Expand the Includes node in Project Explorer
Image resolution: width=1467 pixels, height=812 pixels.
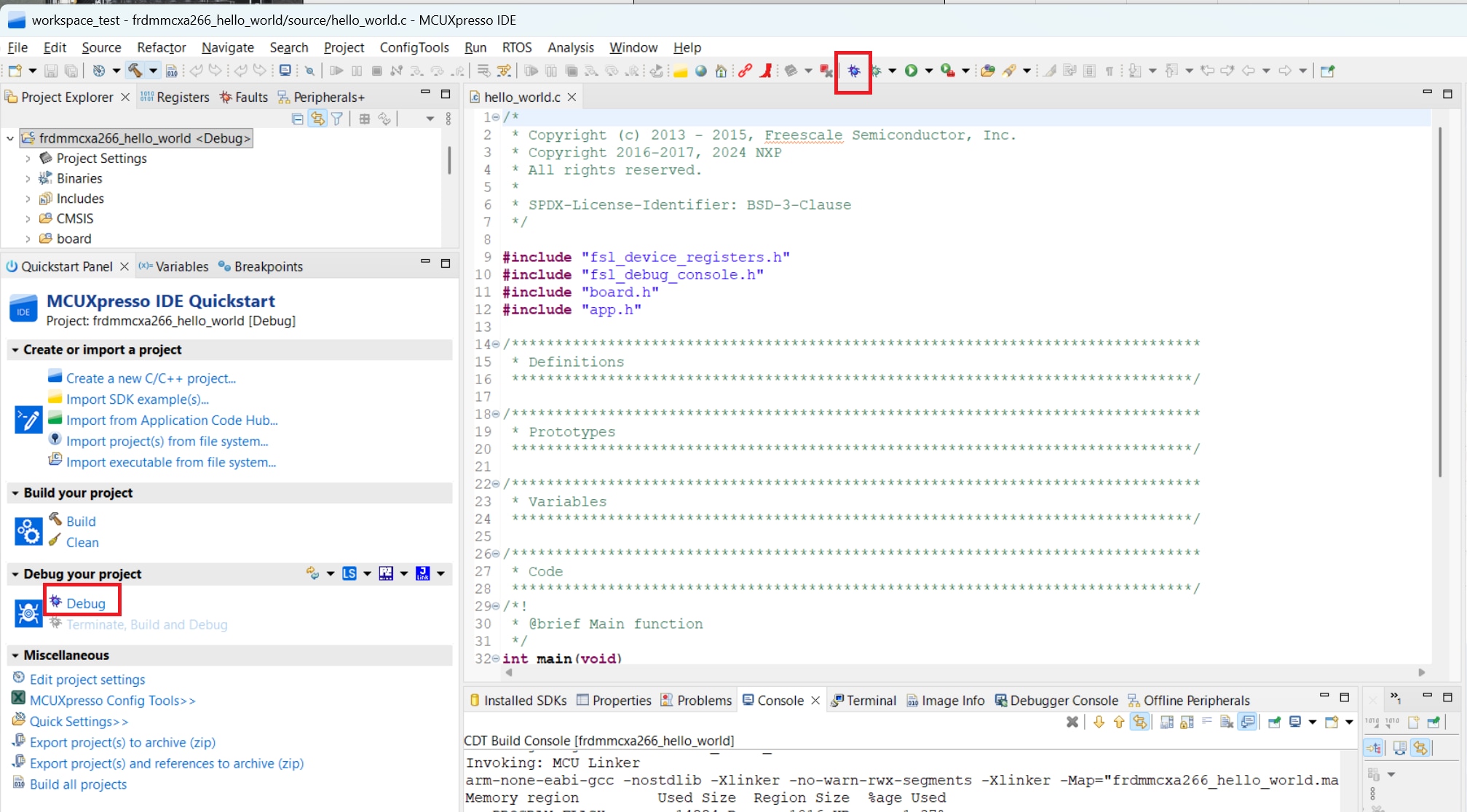(x=28, y=198)
